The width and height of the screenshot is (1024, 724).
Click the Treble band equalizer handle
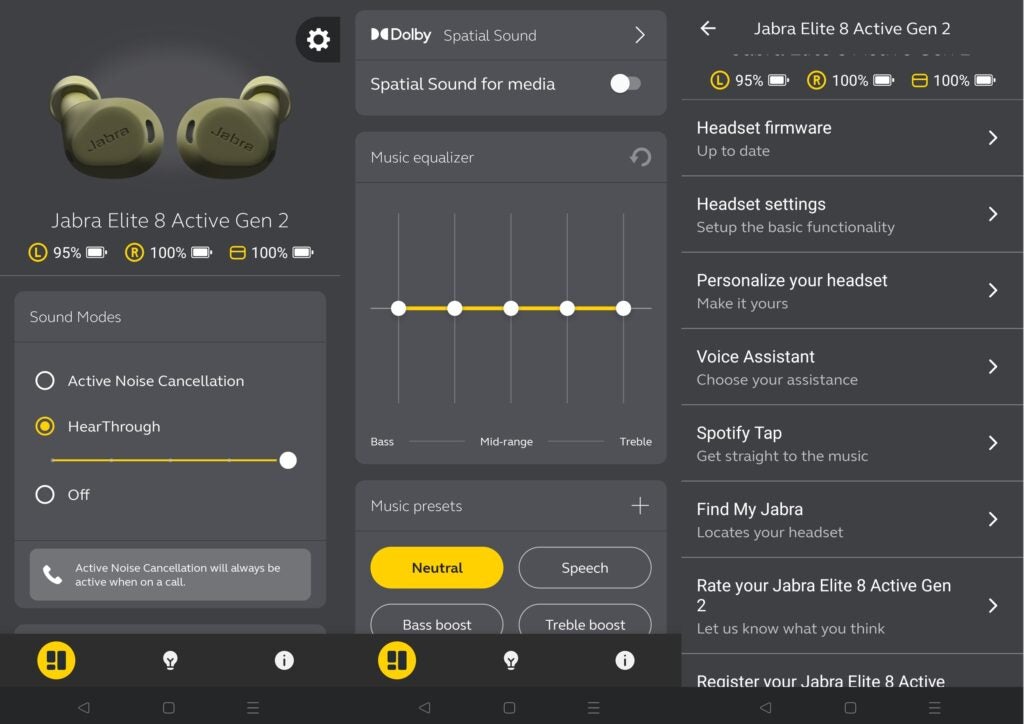[x=624, y=308]
